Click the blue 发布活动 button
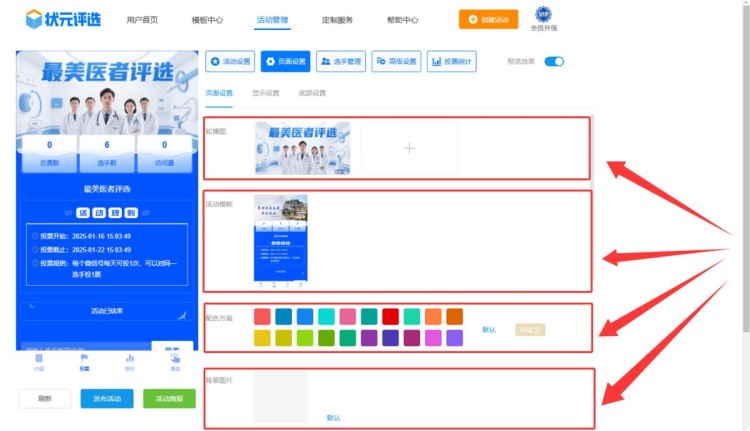 click(x=107, y=398)
